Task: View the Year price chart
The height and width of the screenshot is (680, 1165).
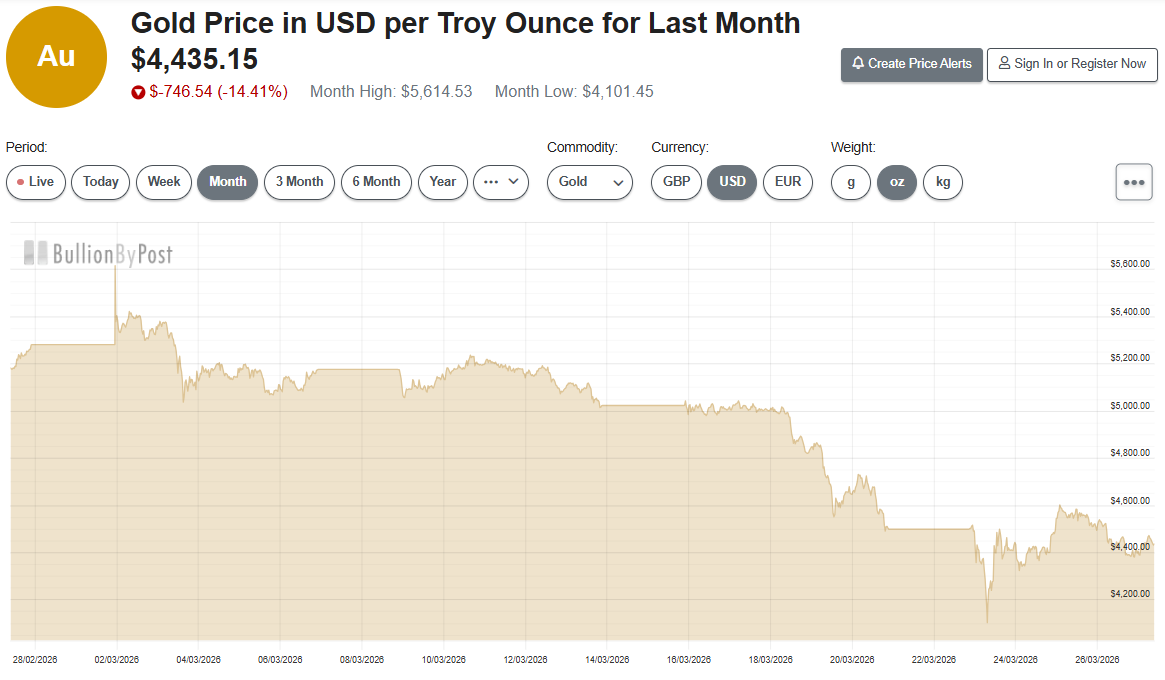Action: click(443, 182)
